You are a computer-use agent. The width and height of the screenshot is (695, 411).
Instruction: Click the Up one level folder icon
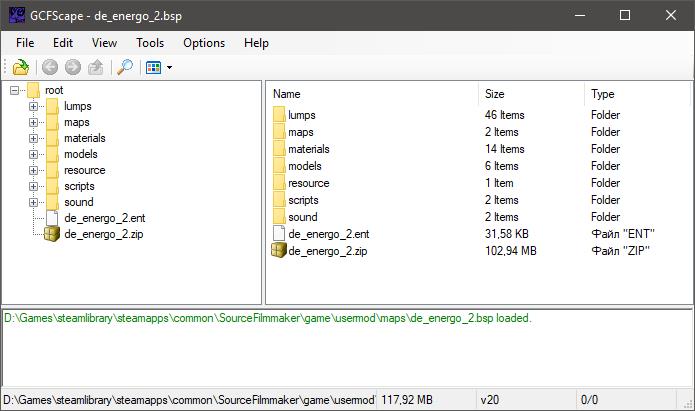click(x=95, y=67)
